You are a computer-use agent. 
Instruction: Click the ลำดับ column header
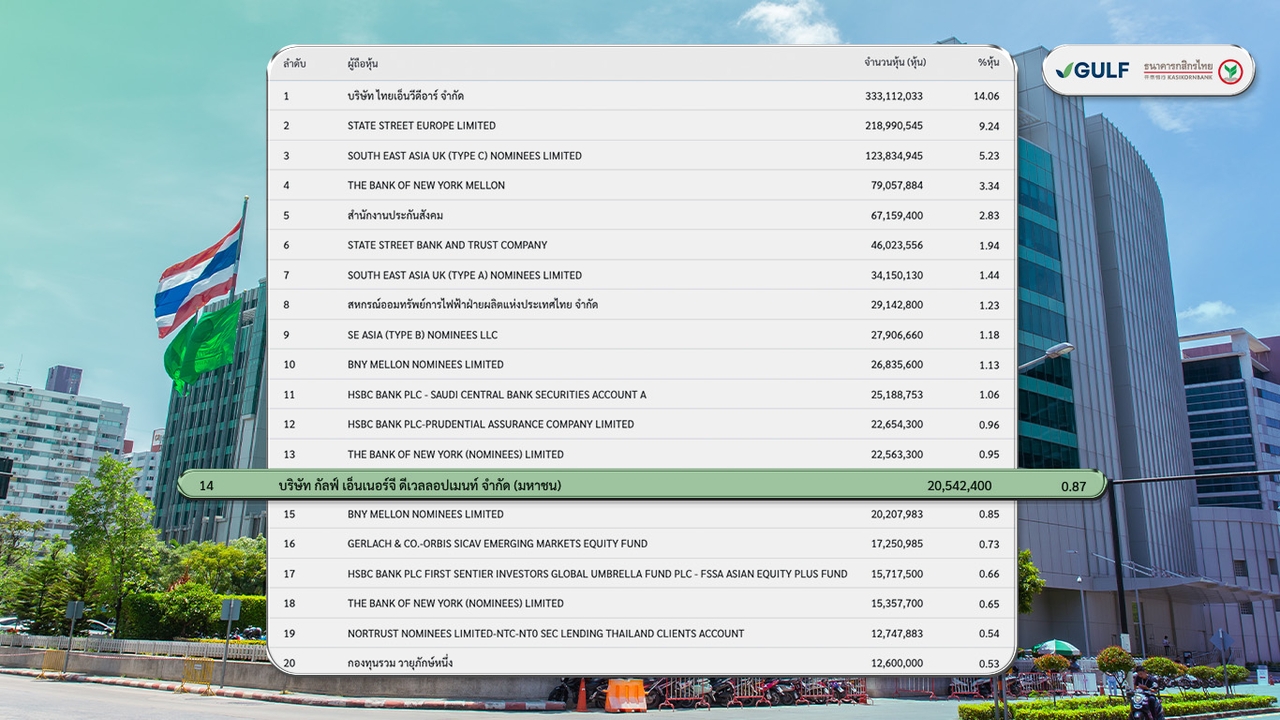[x=294, y=63]
